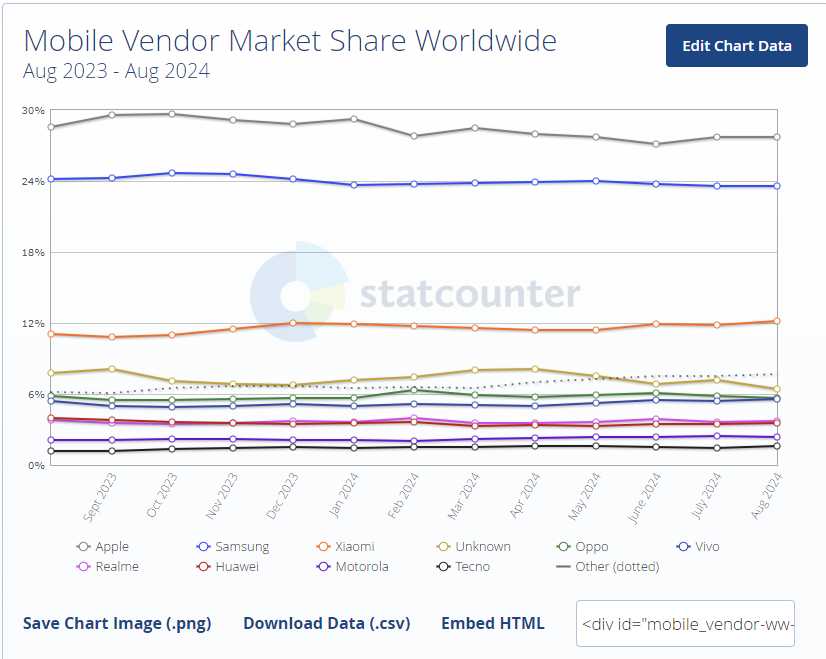The height and width of the screenshot is (659, 826).
Task: Toggle Tecno series in the legend
Action: pyautogui.click(x=464, y=567)
